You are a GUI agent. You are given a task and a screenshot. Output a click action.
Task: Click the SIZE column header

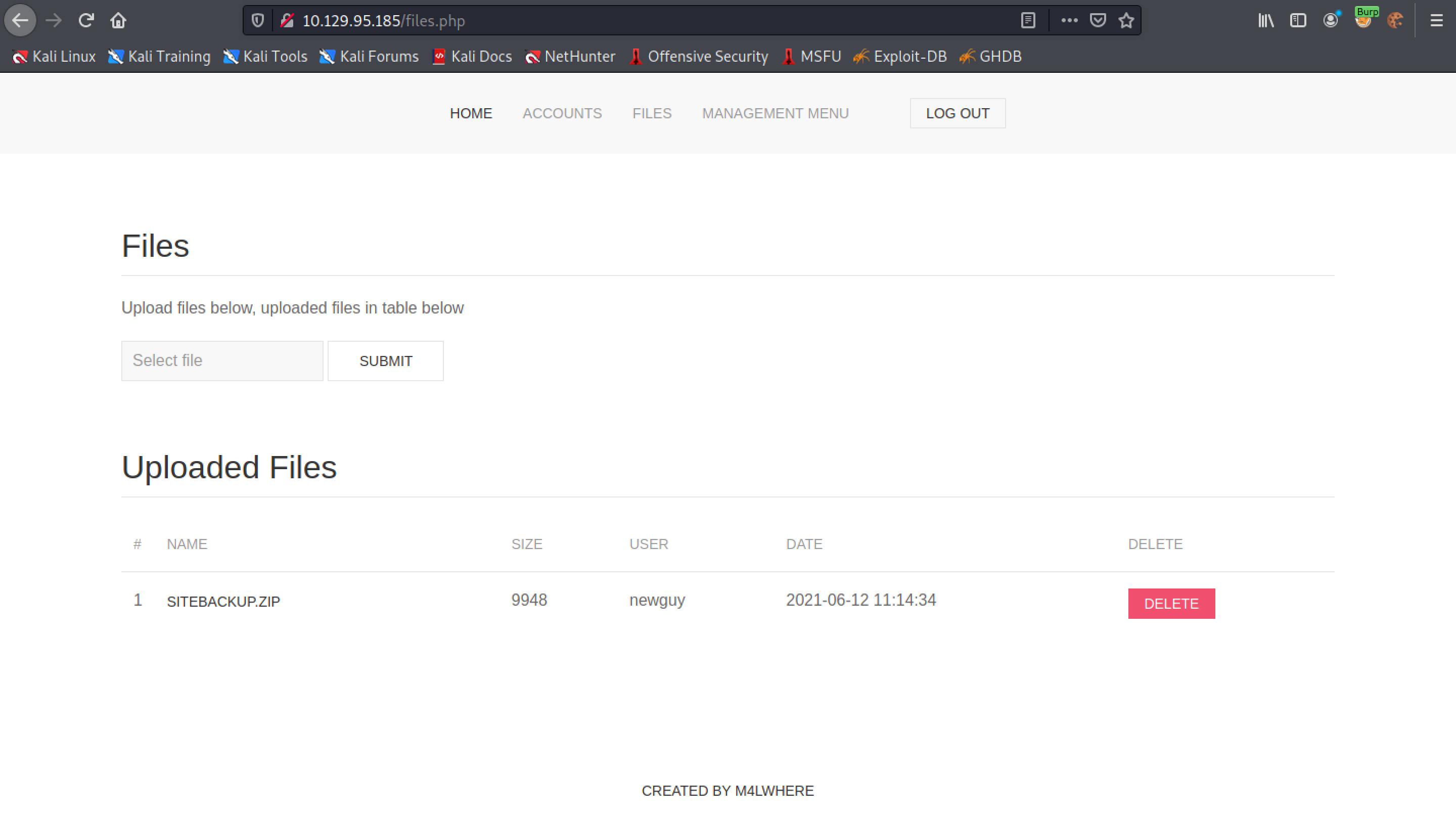coord(527,544)
